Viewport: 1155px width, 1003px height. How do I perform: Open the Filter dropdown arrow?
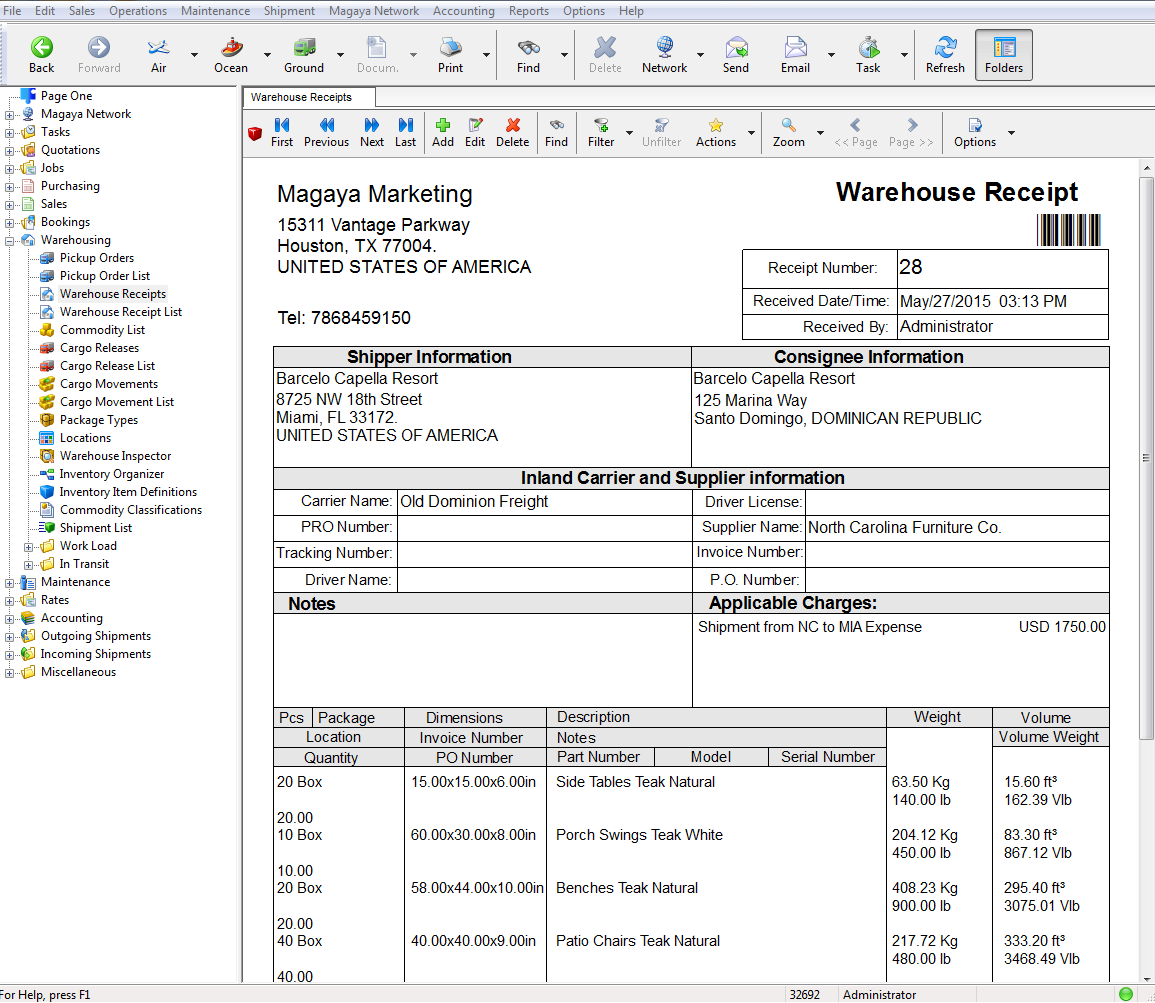(629, 133)
